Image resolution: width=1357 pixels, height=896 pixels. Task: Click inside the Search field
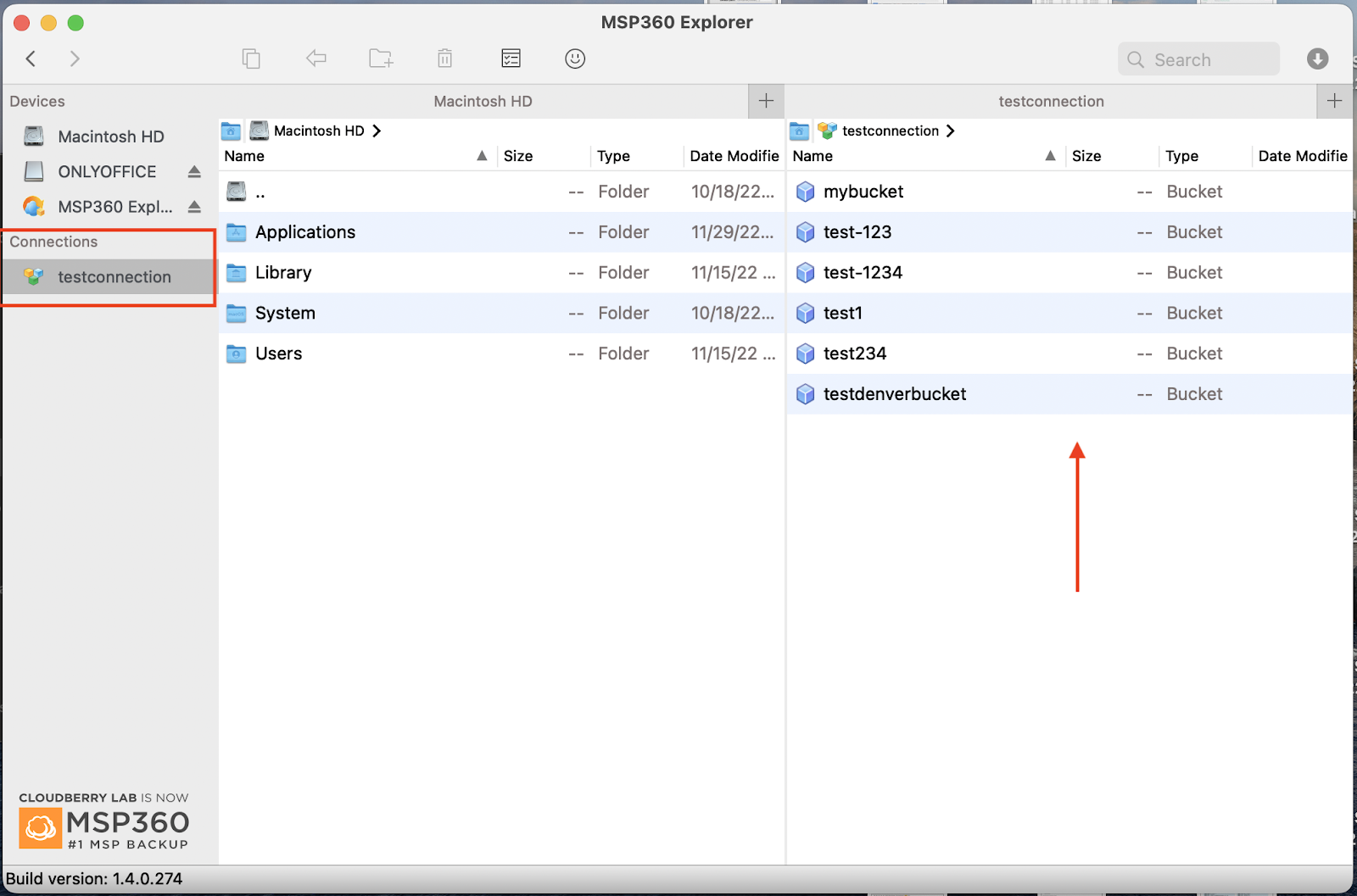(1198, 59)
